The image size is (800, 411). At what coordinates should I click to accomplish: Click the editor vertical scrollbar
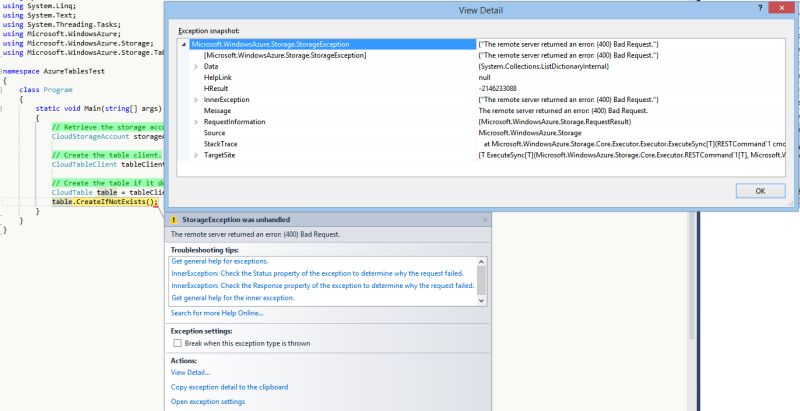tap(692, 275)
